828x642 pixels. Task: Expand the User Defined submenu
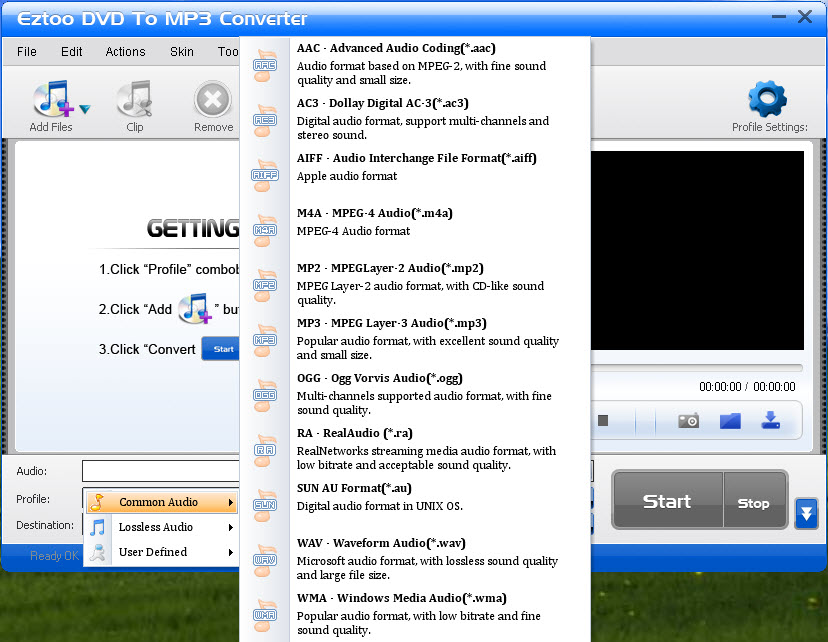(162, 552)
